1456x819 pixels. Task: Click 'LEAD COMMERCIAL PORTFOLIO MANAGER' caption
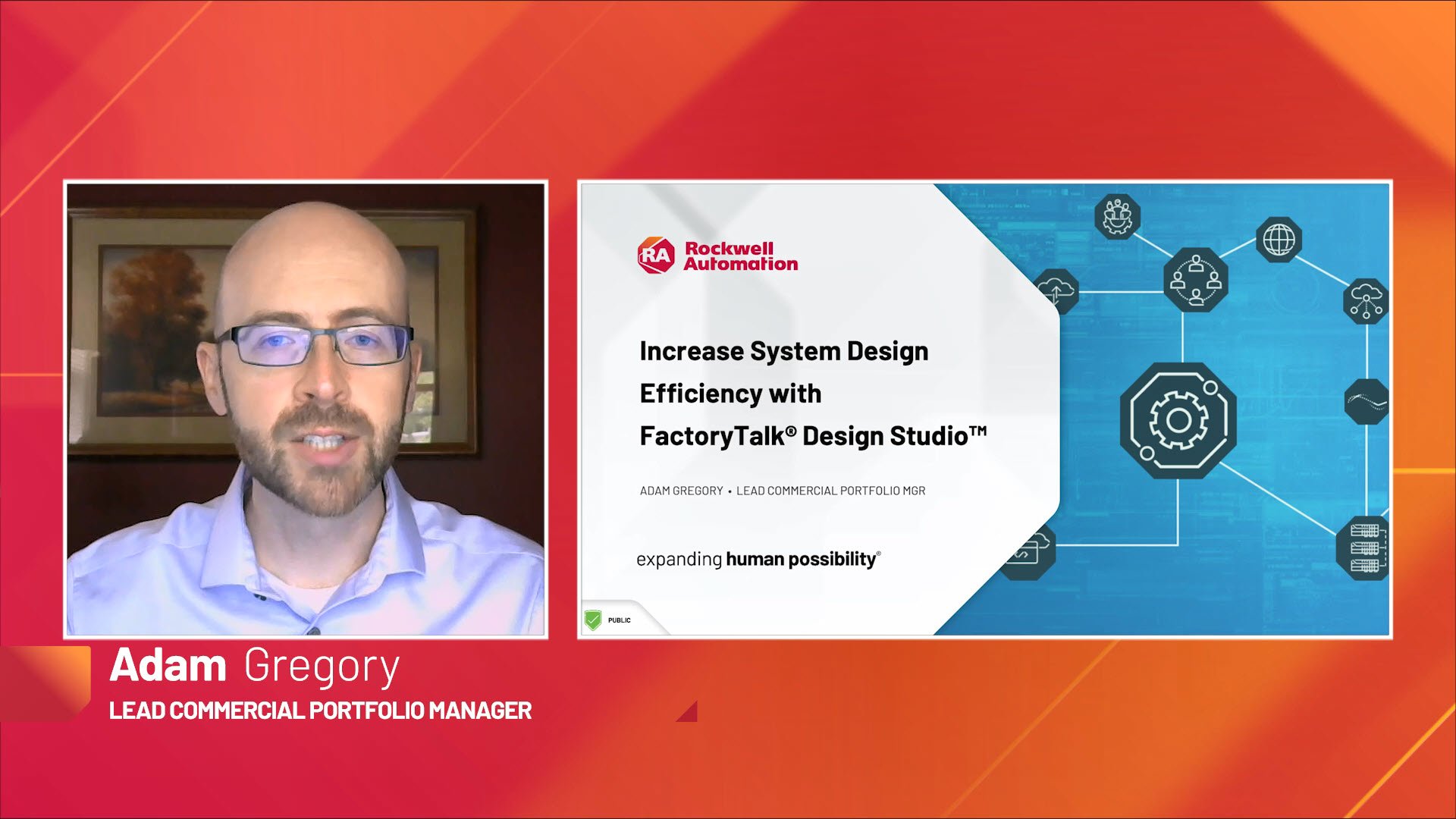[x=321, y=711]
